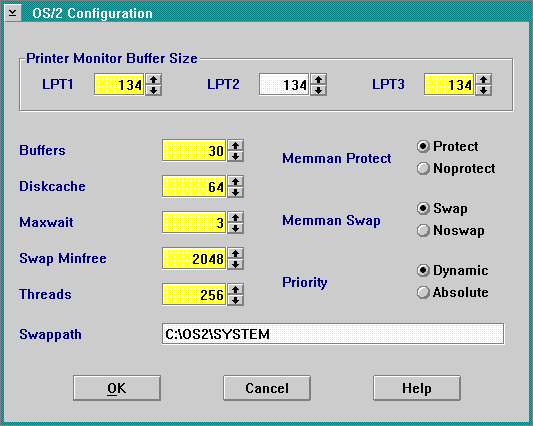Click the Threads value field
Viewport: 533px width, 426px height.
(x=194, y=294)
